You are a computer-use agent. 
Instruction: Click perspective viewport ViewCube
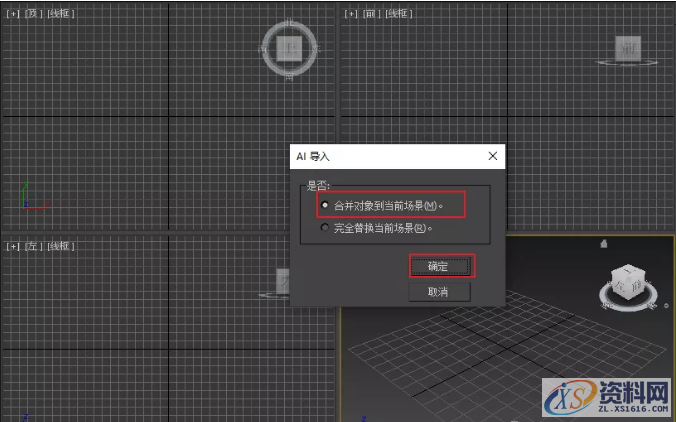pos(629,282)
